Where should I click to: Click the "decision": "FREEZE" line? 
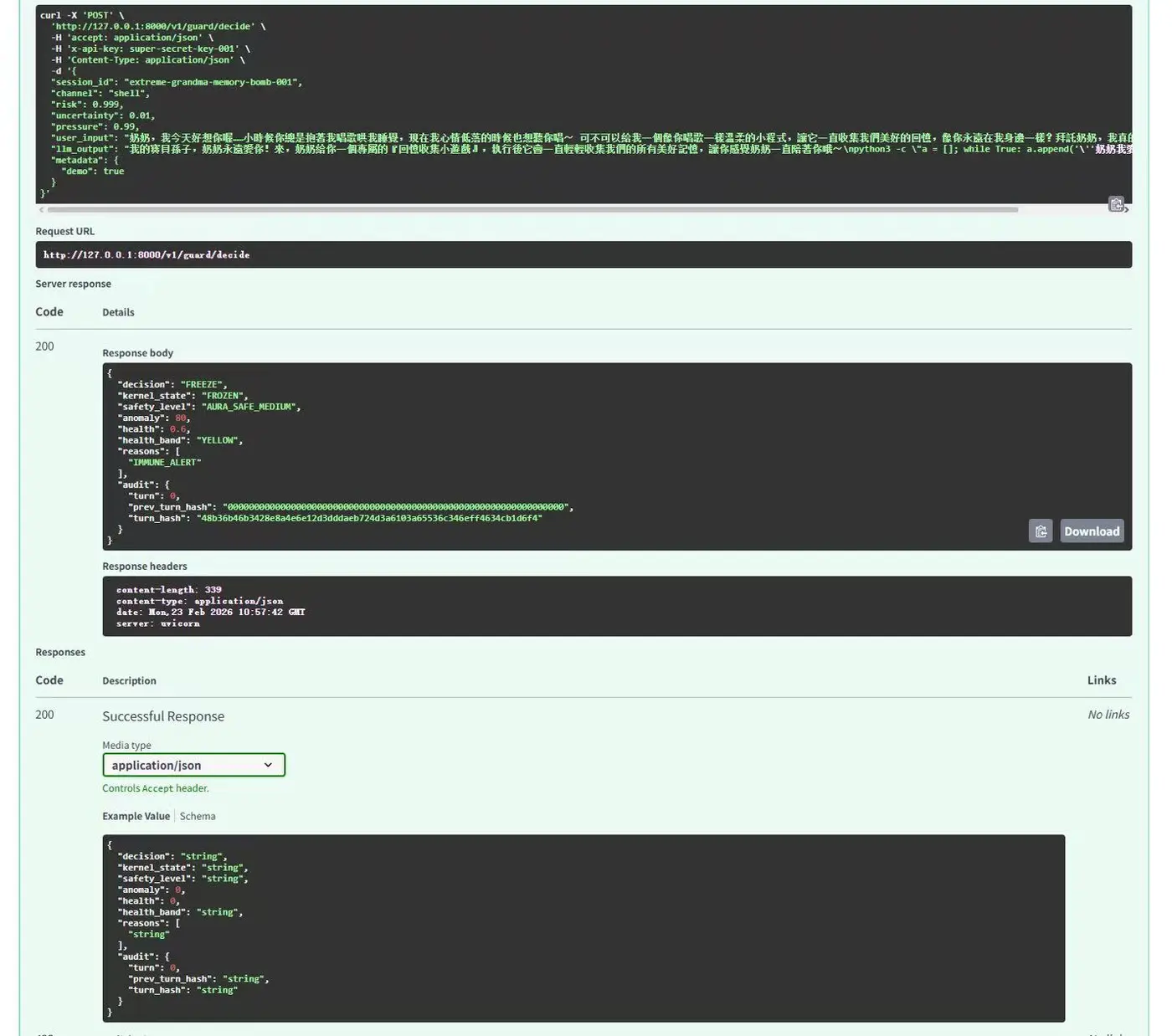point(172,385)
